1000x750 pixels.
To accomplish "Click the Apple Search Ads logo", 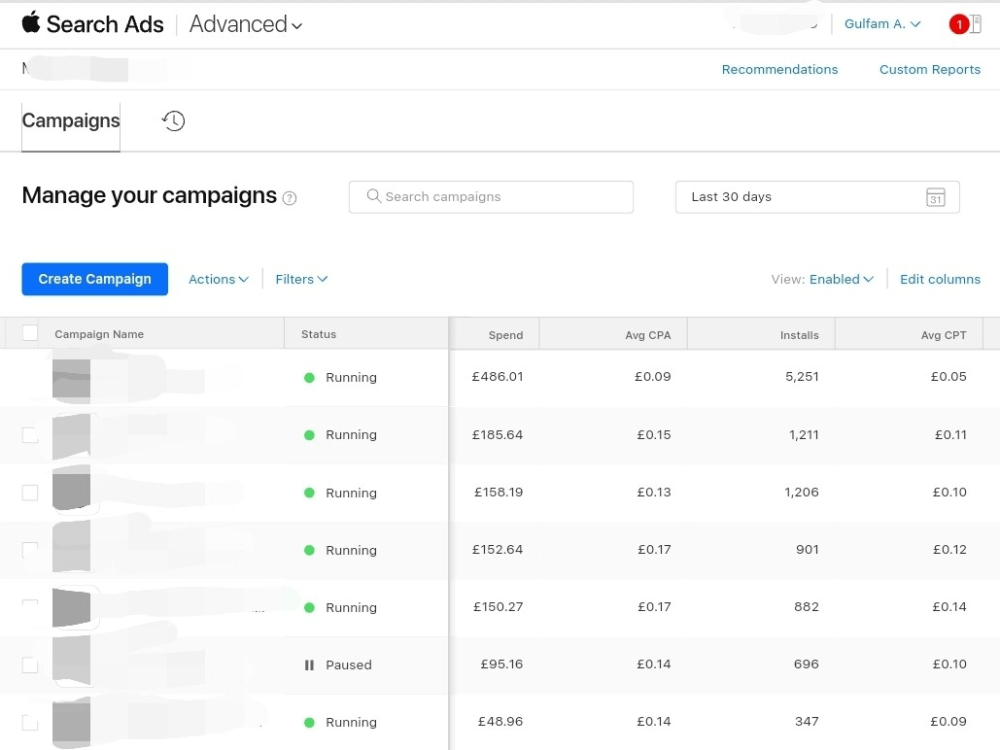I will coord(92,24).
